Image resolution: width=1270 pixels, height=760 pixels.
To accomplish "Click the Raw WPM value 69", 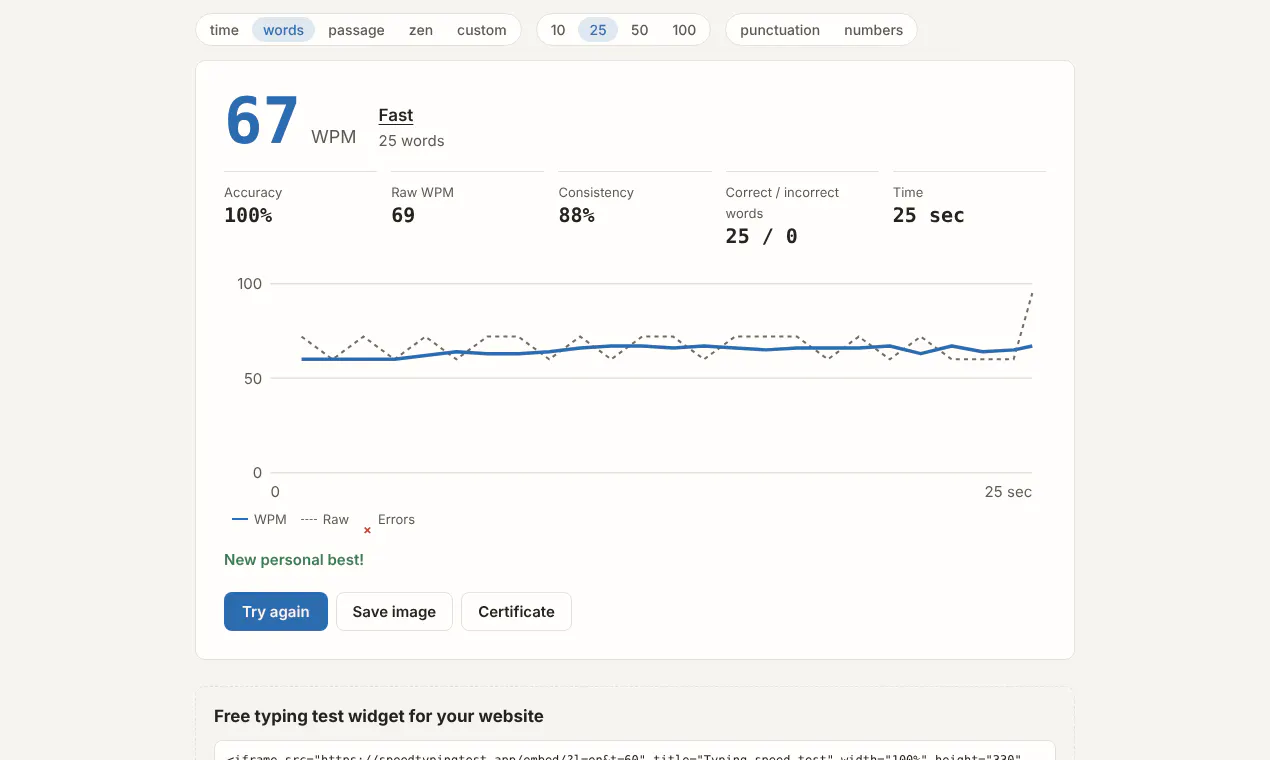I will (403, 215).
